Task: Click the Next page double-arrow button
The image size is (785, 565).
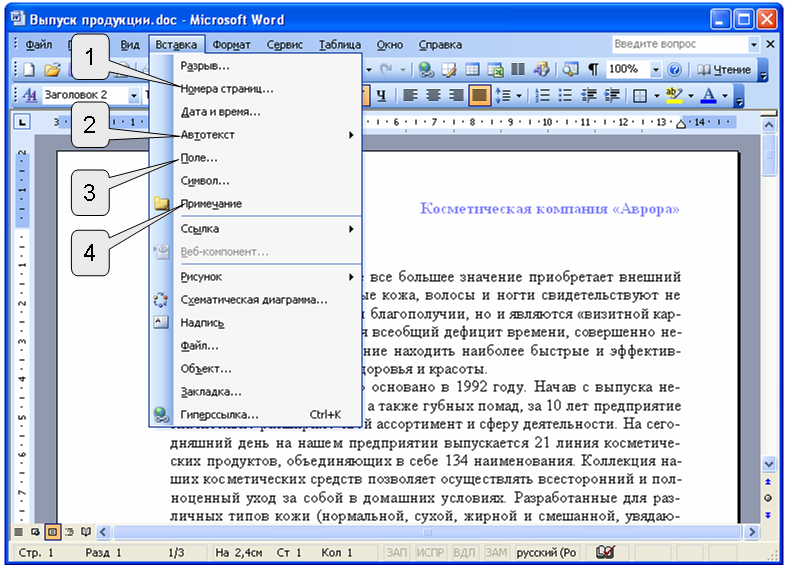Action: click(x=768, y=515)
